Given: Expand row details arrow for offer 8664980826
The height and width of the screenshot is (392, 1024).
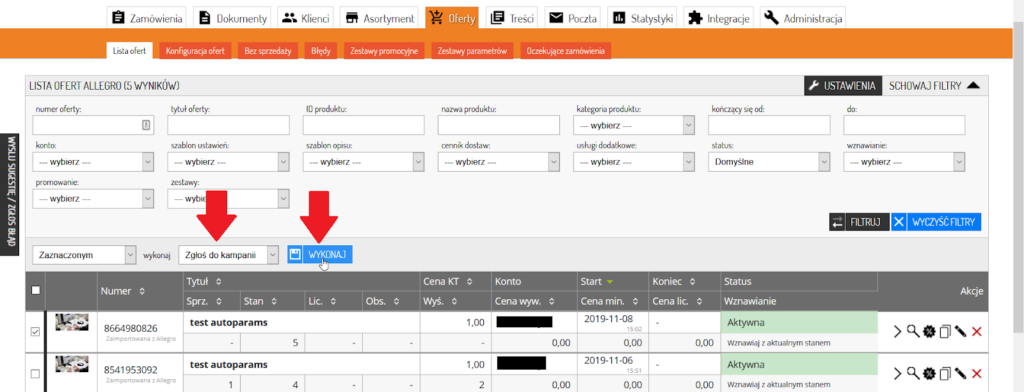Looking at the screenshot, I should [897, 332].
